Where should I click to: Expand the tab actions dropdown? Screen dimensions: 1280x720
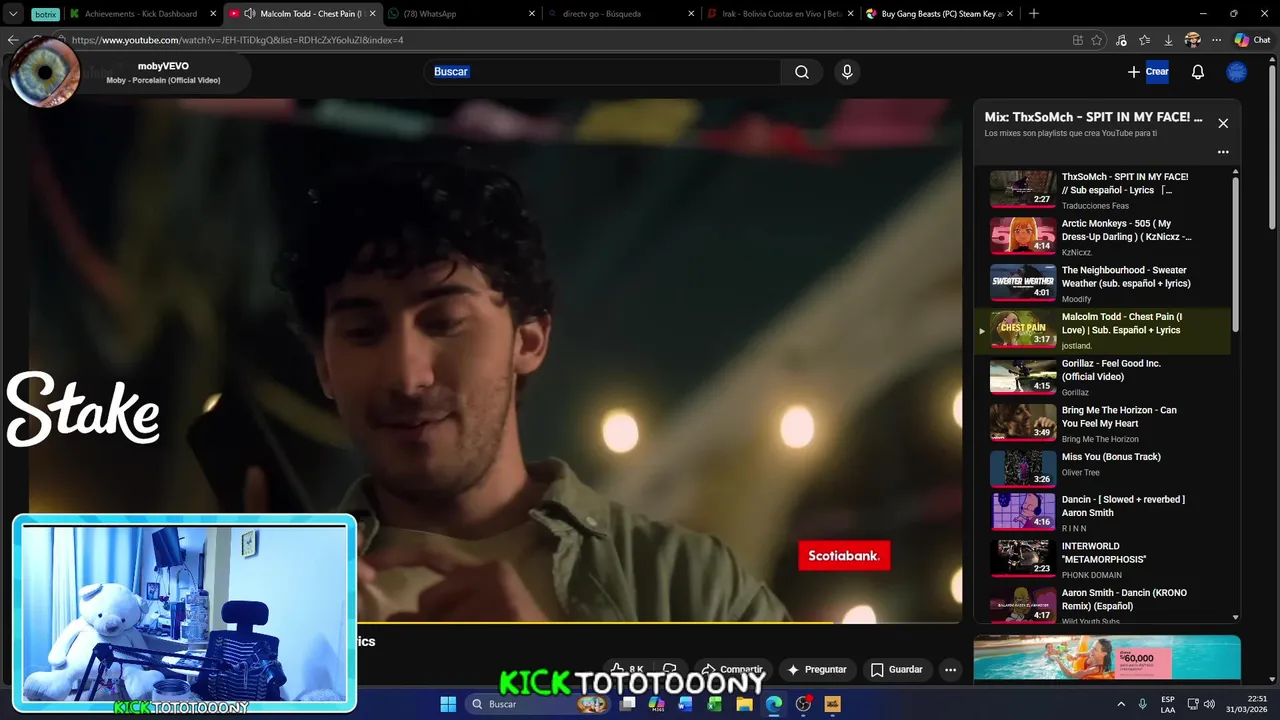point(13,14)
